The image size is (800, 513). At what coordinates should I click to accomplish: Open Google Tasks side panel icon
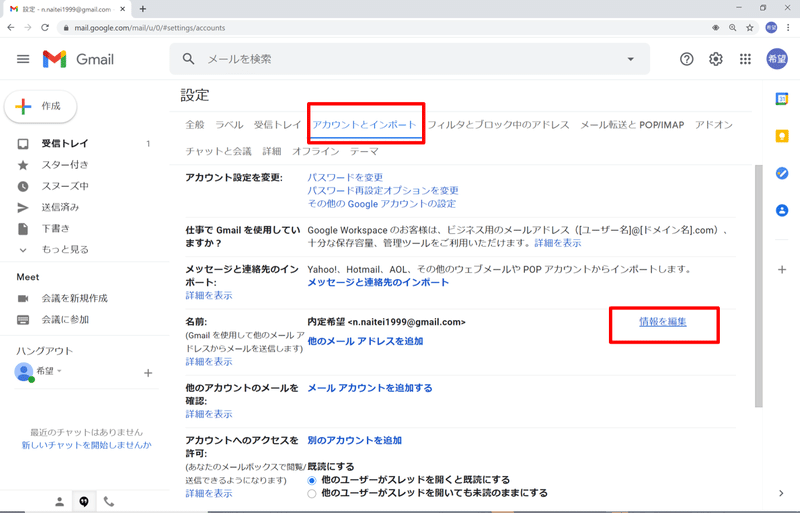click(782, 173)
